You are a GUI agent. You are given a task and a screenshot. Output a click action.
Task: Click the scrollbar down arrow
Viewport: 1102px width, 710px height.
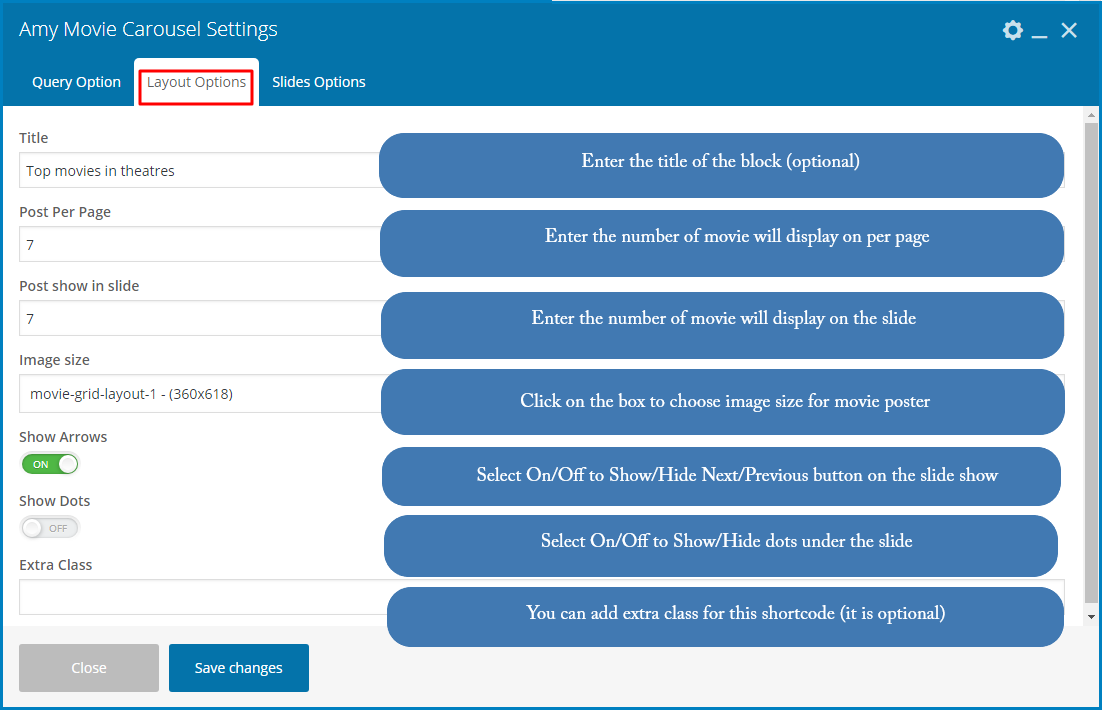click(1091, 617)
